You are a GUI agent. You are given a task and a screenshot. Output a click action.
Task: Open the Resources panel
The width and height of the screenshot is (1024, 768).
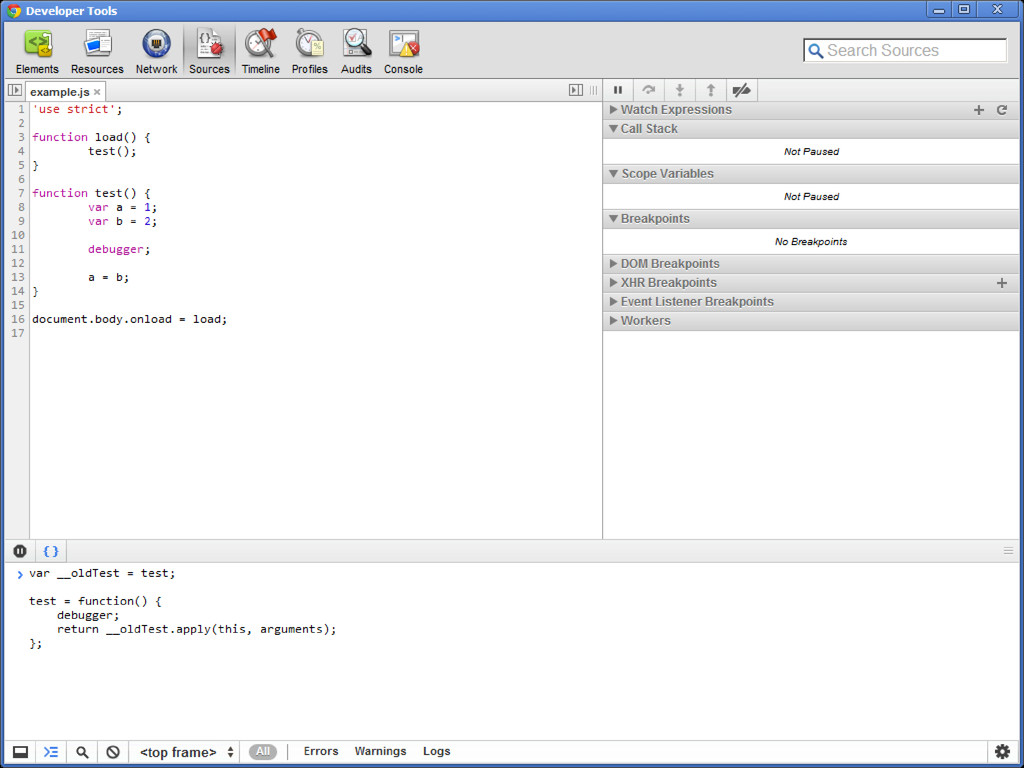[x=97, y=52]
